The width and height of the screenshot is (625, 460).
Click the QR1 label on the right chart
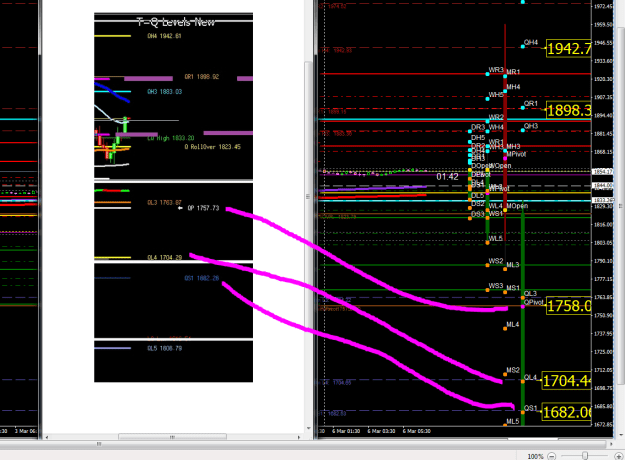531,104
